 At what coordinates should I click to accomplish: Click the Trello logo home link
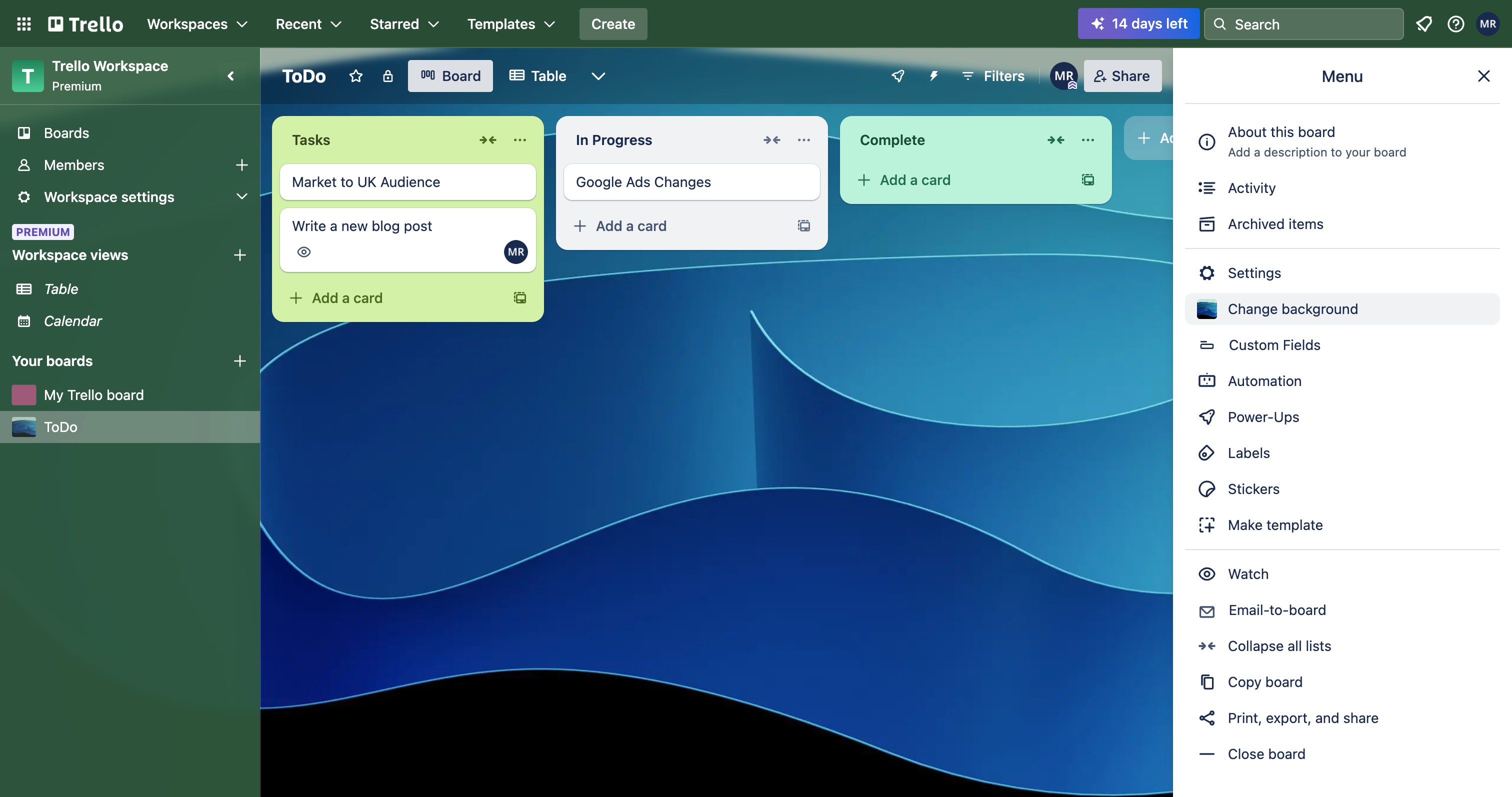click(x=85, y=24)
